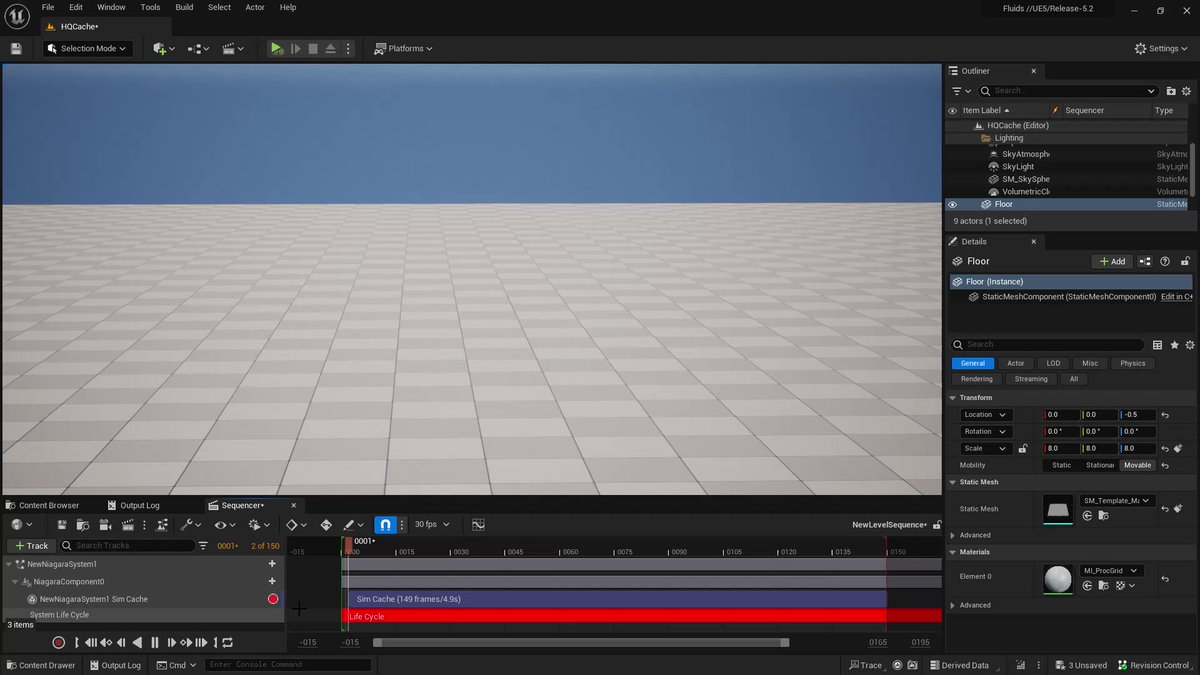Click the Sequencer timeline horizontal scrollbar
Screen dimensions: 1200x675
tap(581, 642)
